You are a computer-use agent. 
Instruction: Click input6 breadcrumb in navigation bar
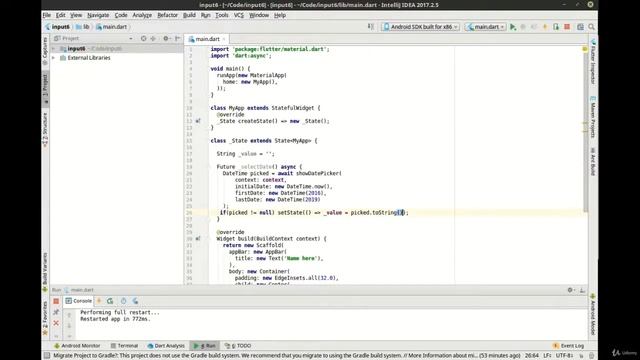(x=58, y=27)
